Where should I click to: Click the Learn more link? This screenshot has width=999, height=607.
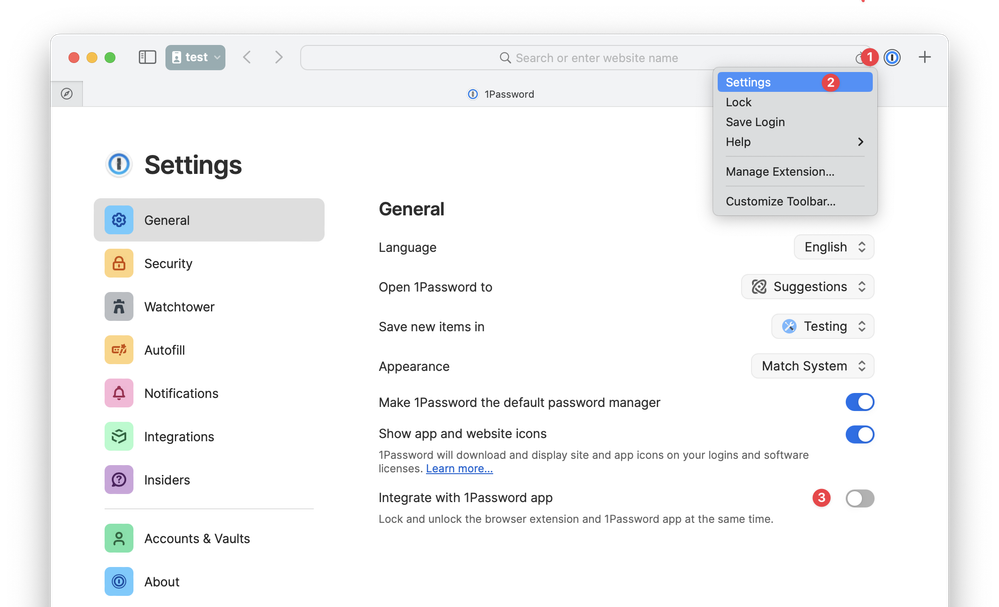[459, 469]
